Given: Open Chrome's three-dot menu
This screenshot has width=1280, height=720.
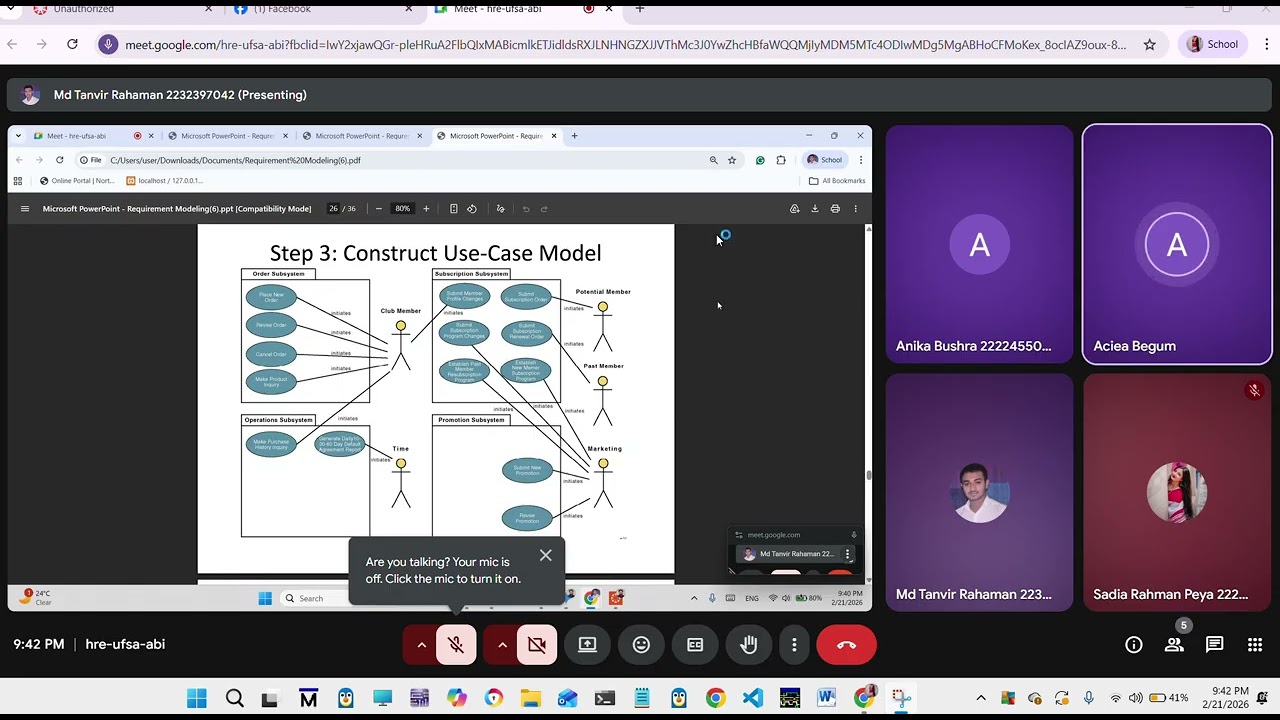Looking at the screenshot, I should [x=1267, y=44].
